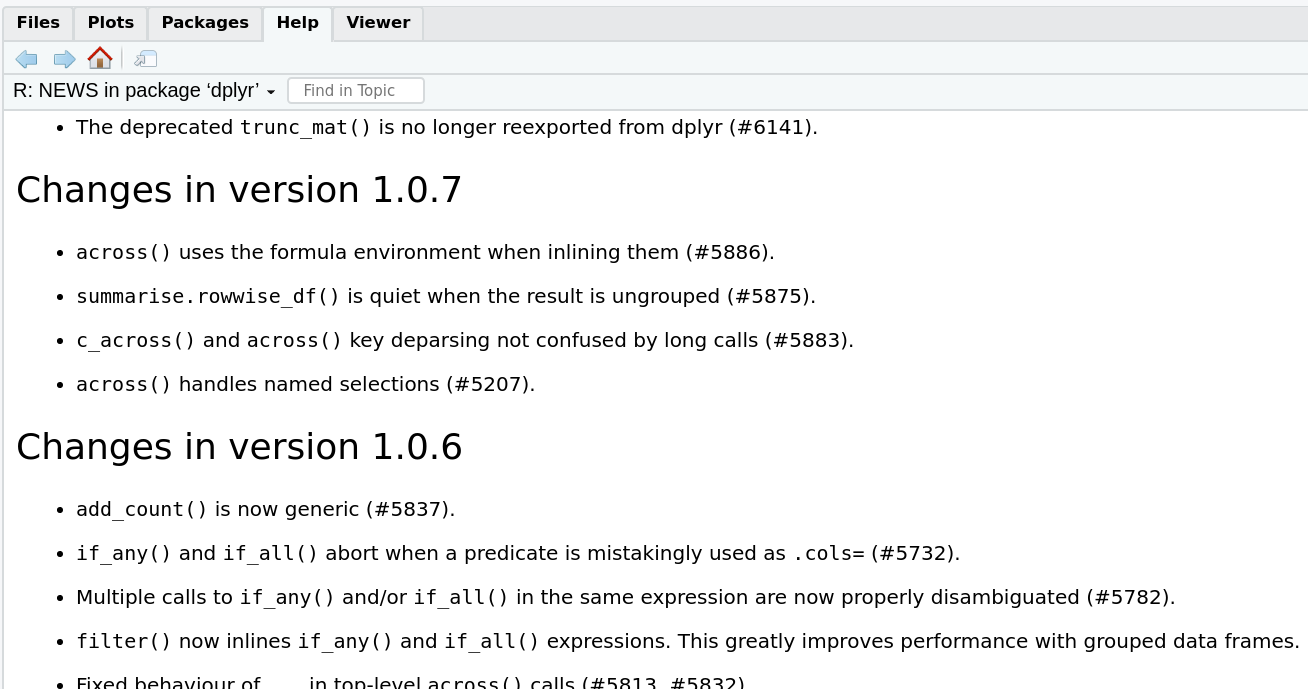Viewport: 1308px width, 689px height.
Task: Open the help topic history dropdown
Action: 144,91
